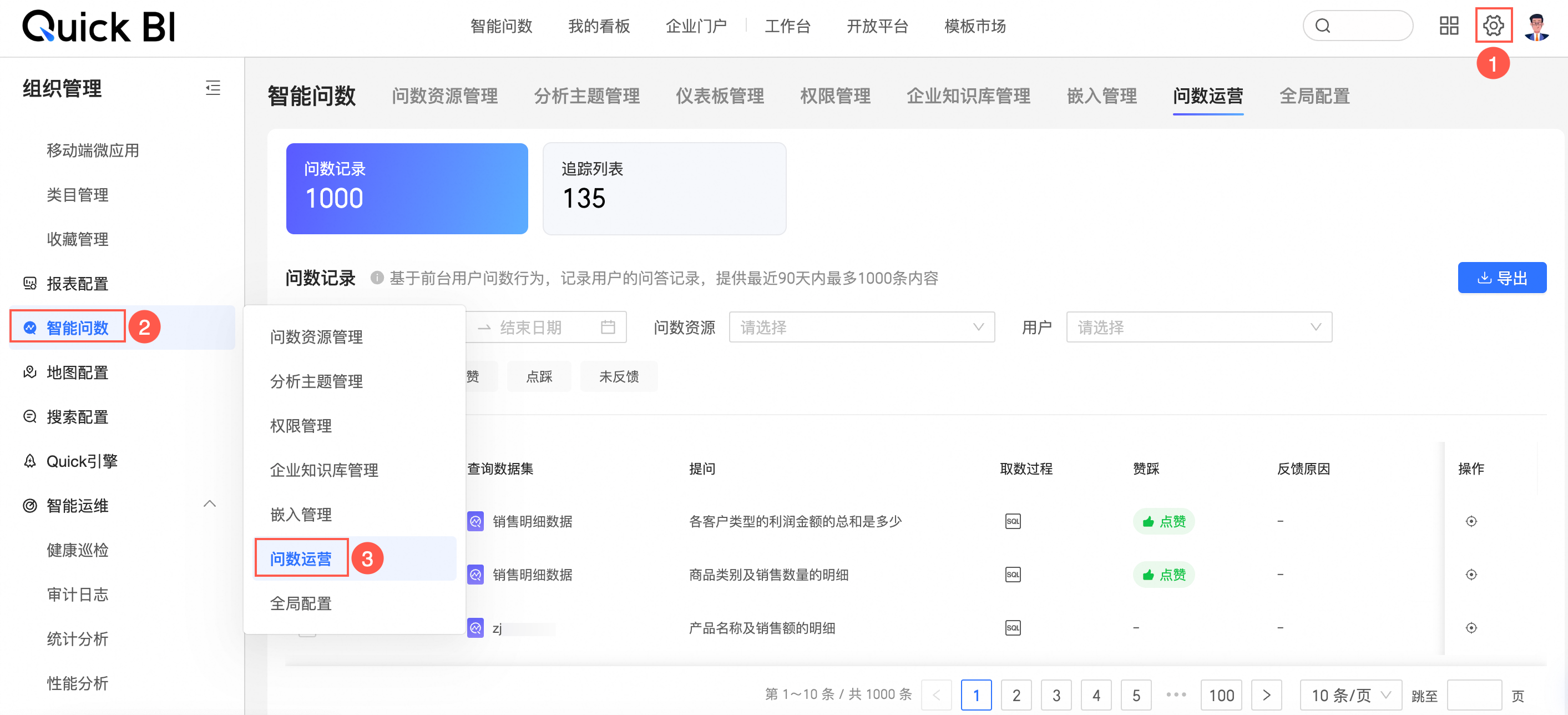1568x715 pixels.
Task: Switch to 权限管理 tab
Action: pos(835,95)
